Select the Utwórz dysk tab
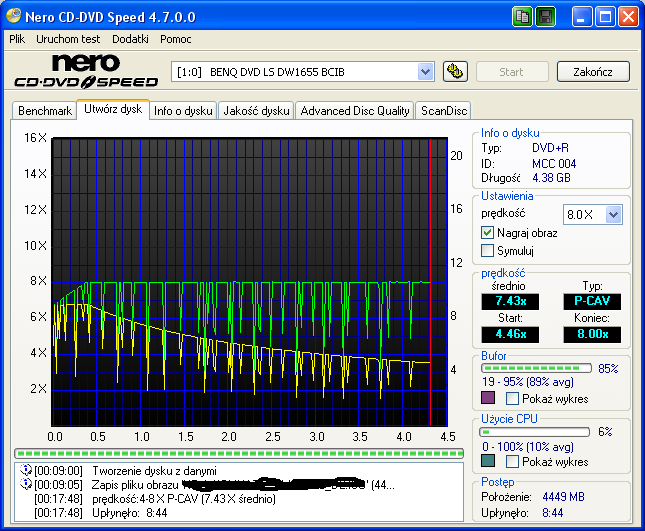The image size is (645, 531). pos(113,109)
